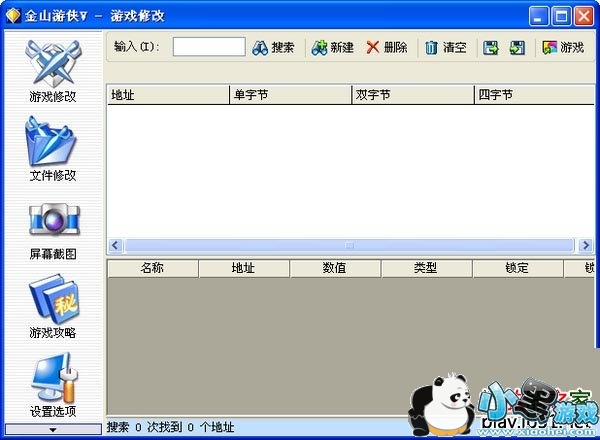Click the save disk icon with right-pointing arrow

click(491, 48)
